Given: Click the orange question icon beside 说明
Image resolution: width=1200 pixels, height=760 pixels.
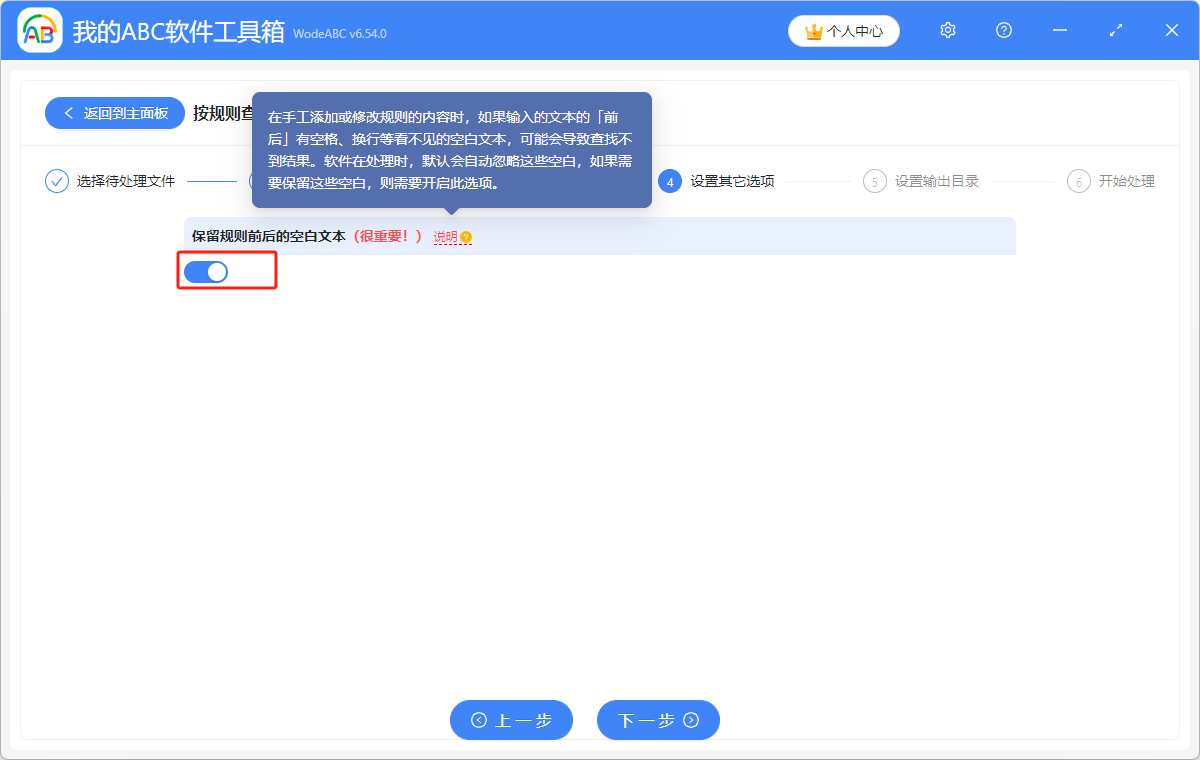Looking at the screenshot, I should click(x=468, y=235).
